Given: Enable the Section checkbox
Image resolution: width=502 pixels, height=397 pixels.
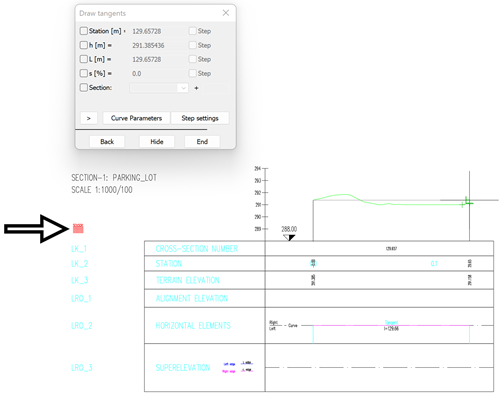Looking at the screenshot, I should coord(84,87).
